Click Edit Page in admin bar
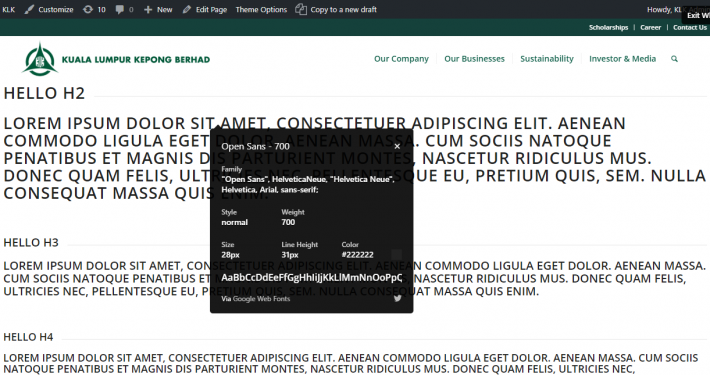The width and height of the screenshot is (710, 375). (205, 10)
